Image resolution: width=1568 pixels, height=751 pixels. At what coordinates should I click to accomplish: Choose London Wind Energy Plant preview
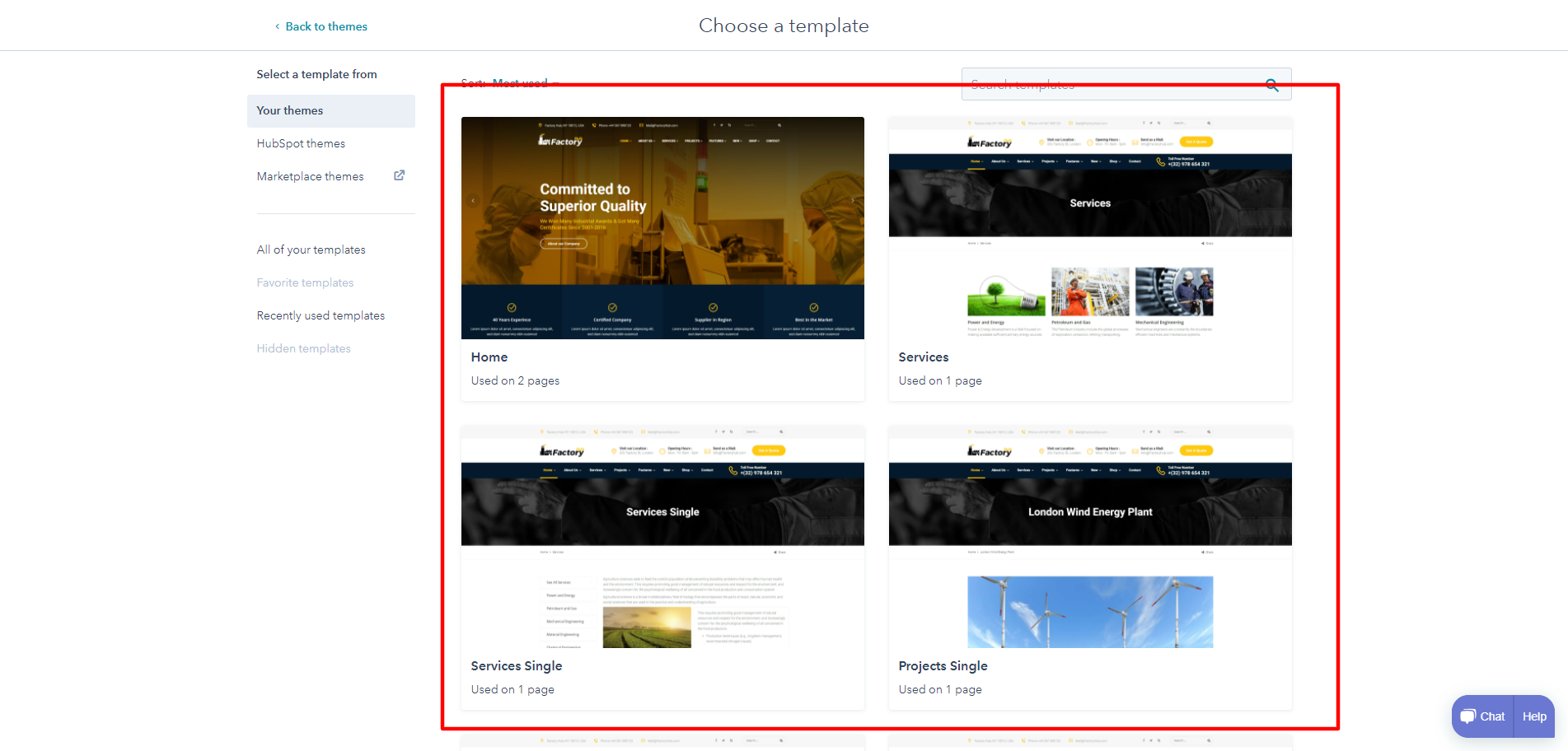(x=1089, y=537)
